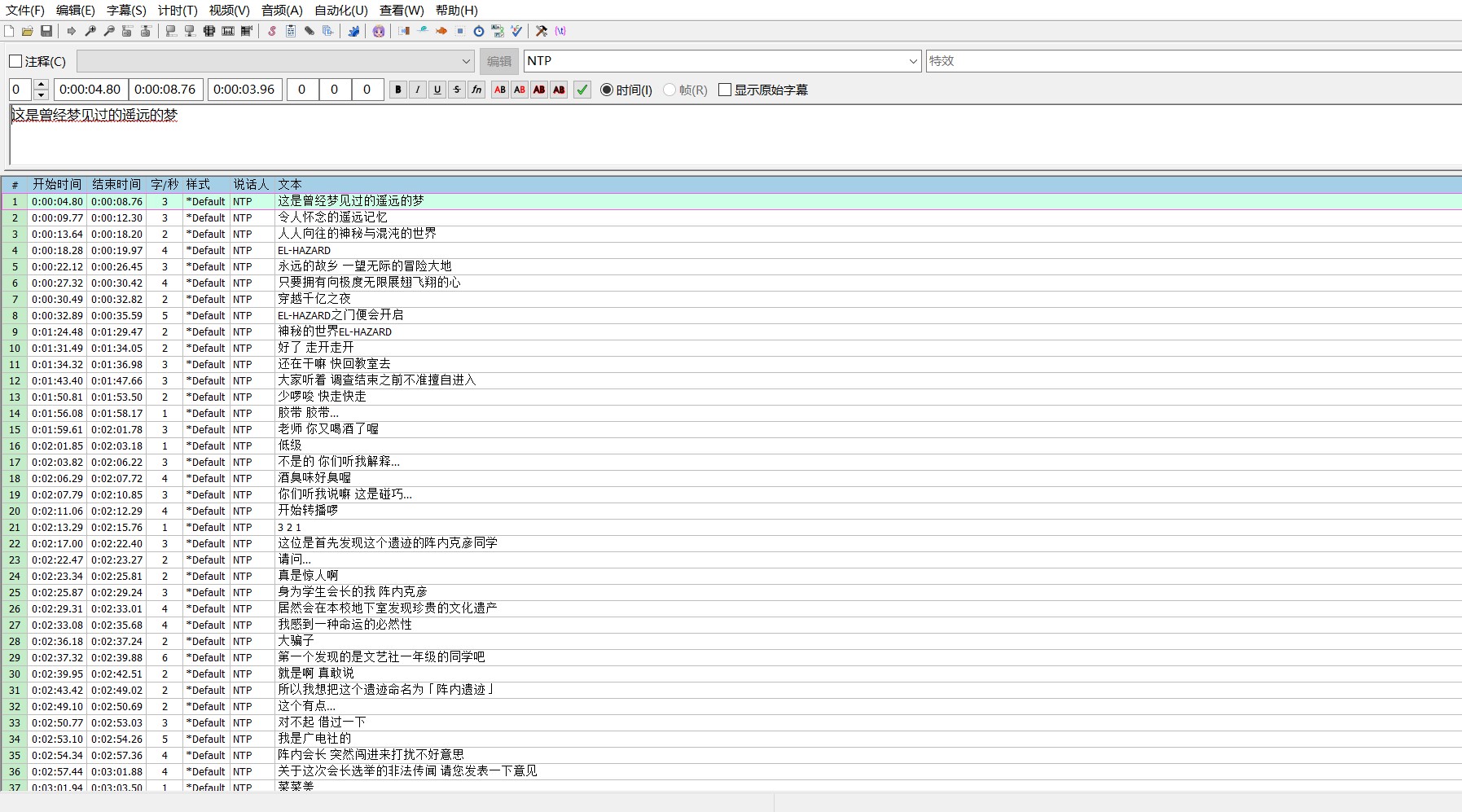
Task: Open the 查看(W) menu
Action: (x=402, y=11)
